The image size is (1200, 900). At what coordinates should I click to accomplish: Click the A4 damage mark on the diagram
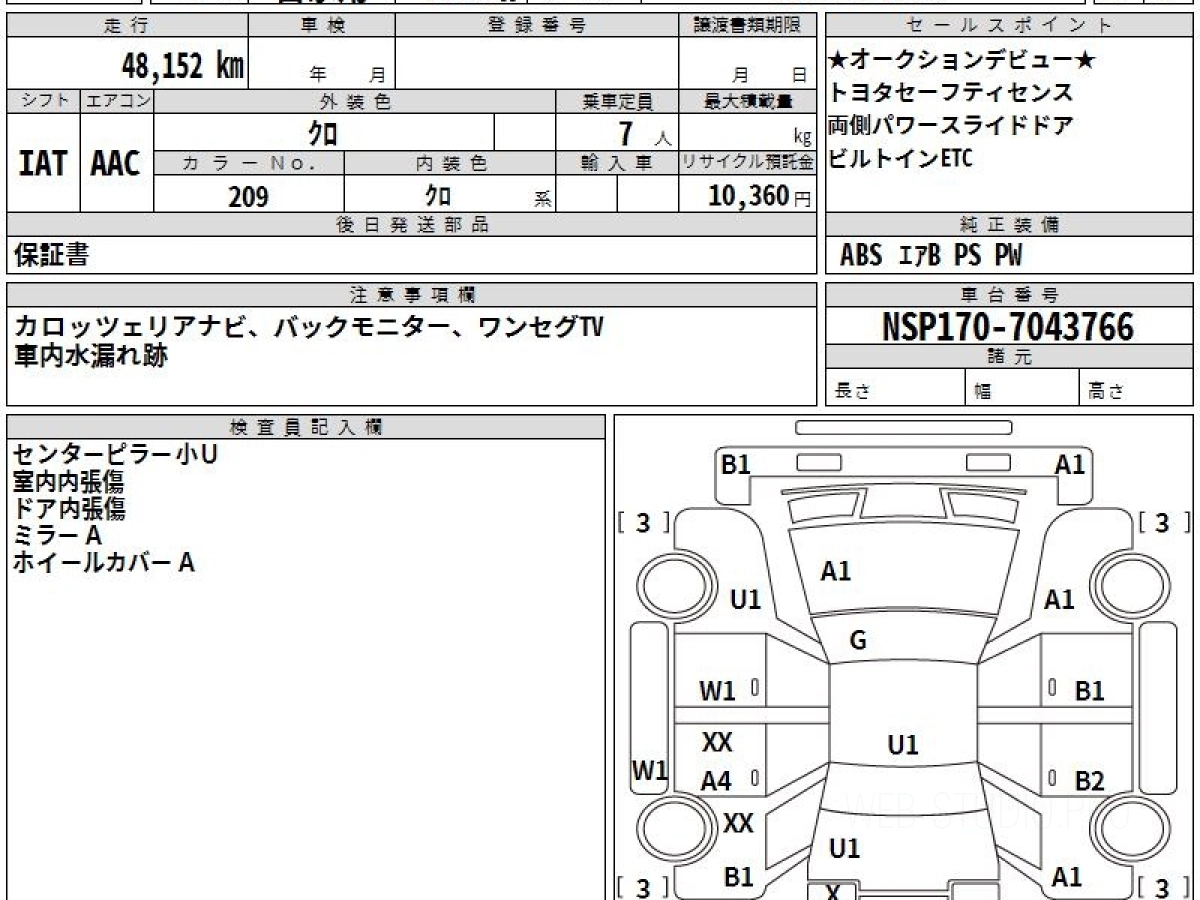click(715, 782)
